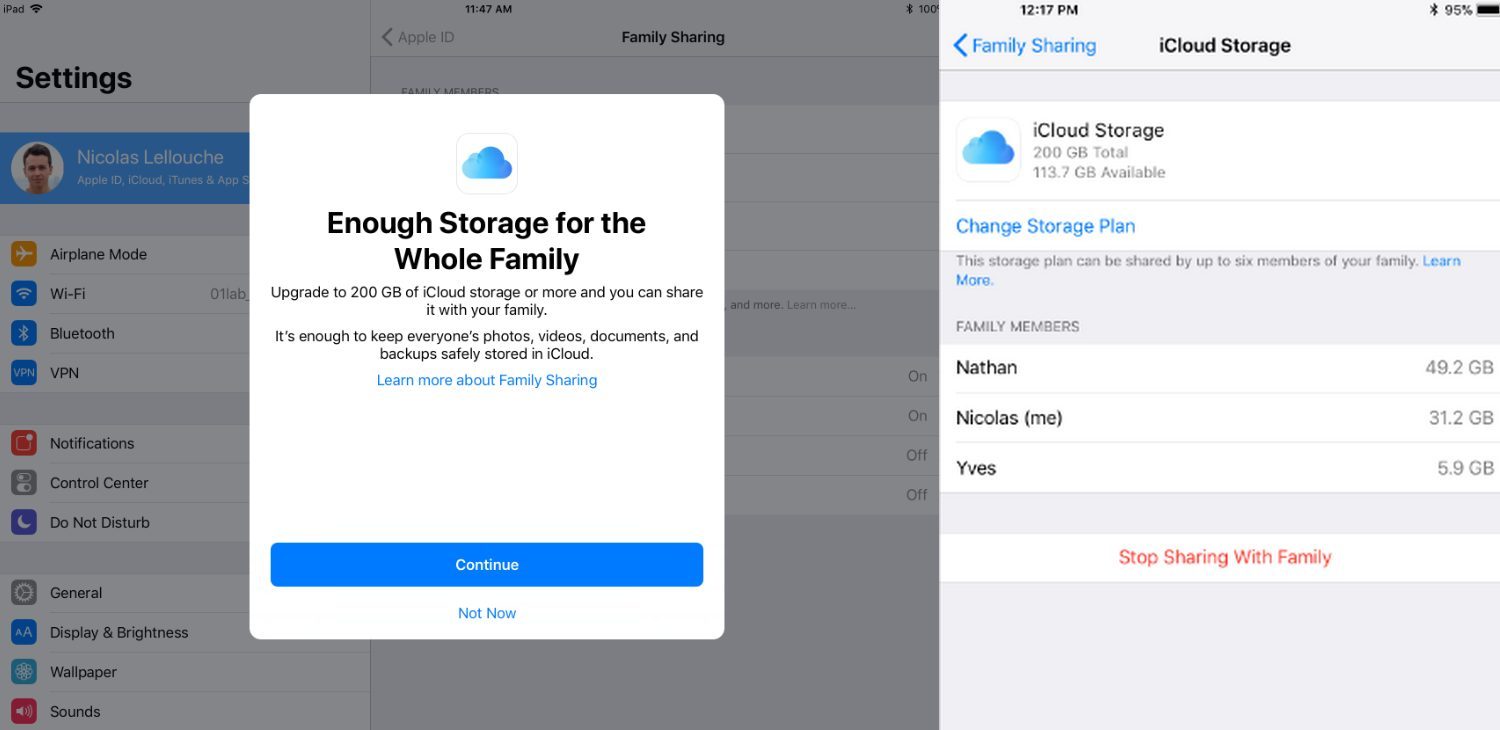This screenshot has height=730, width=1500.
Task: Tap the Nicolas Lellouche account name
Action: [150, 157]
